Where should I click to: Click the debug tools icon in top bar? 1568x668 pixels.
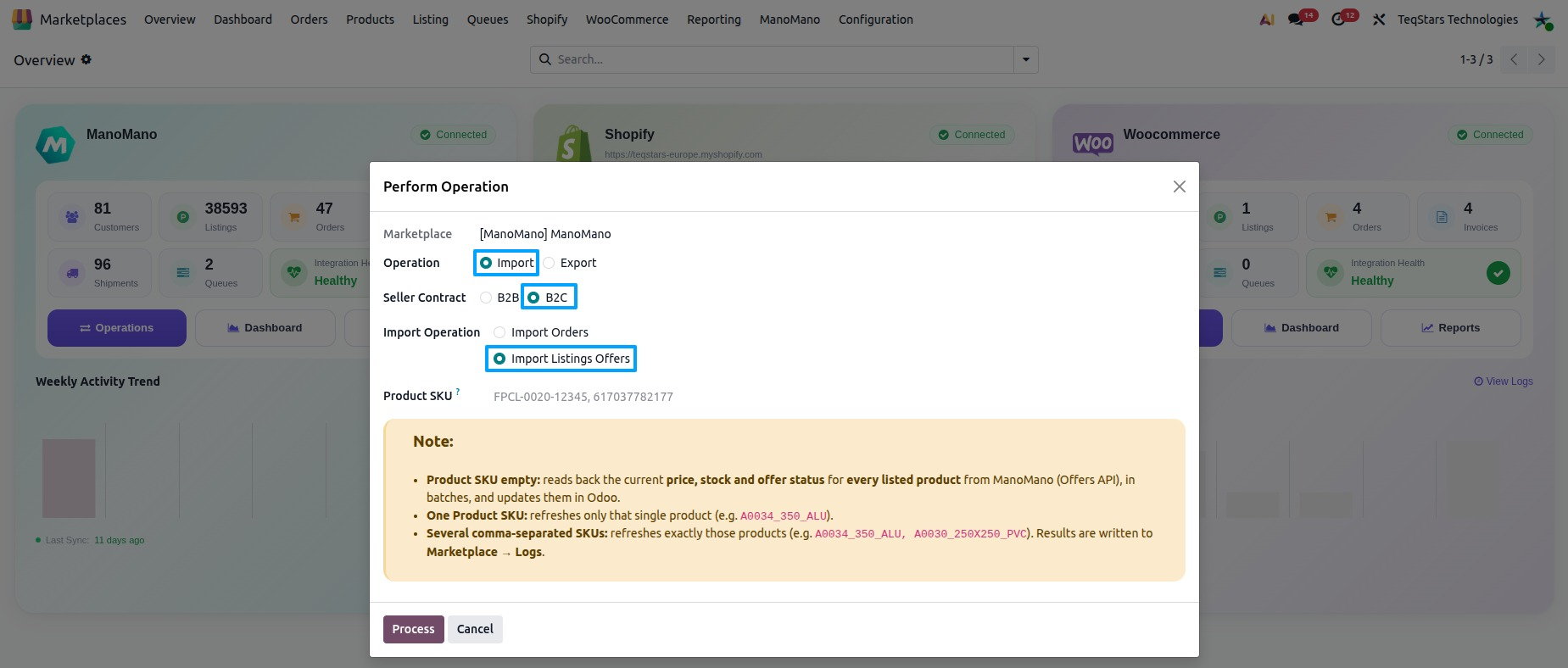(x=1379, y=19)
